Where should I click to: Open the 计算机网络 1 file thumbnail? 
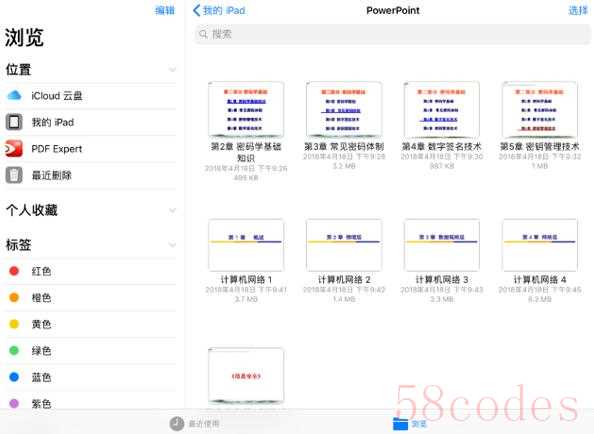pyautogui.click(x=246, y=245)
